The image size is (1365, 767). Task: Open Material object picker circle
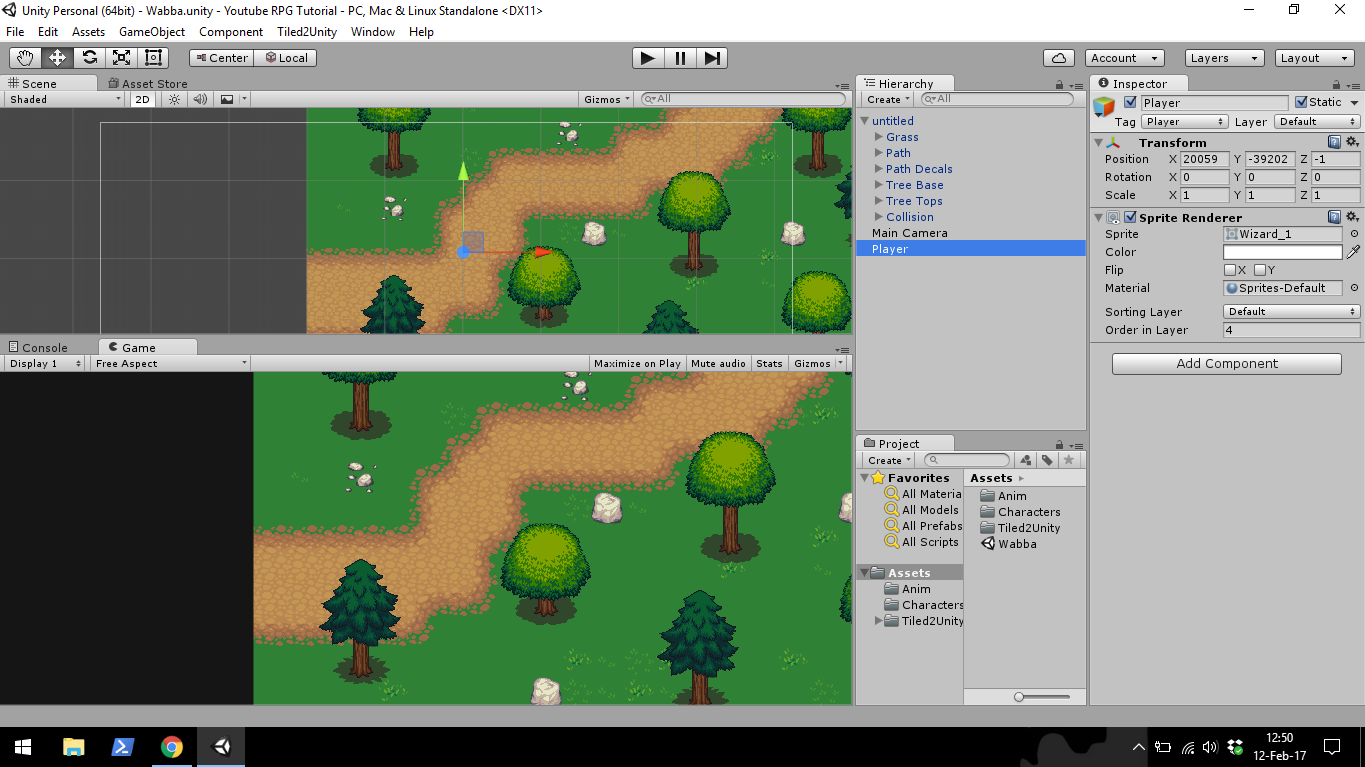1354,288
